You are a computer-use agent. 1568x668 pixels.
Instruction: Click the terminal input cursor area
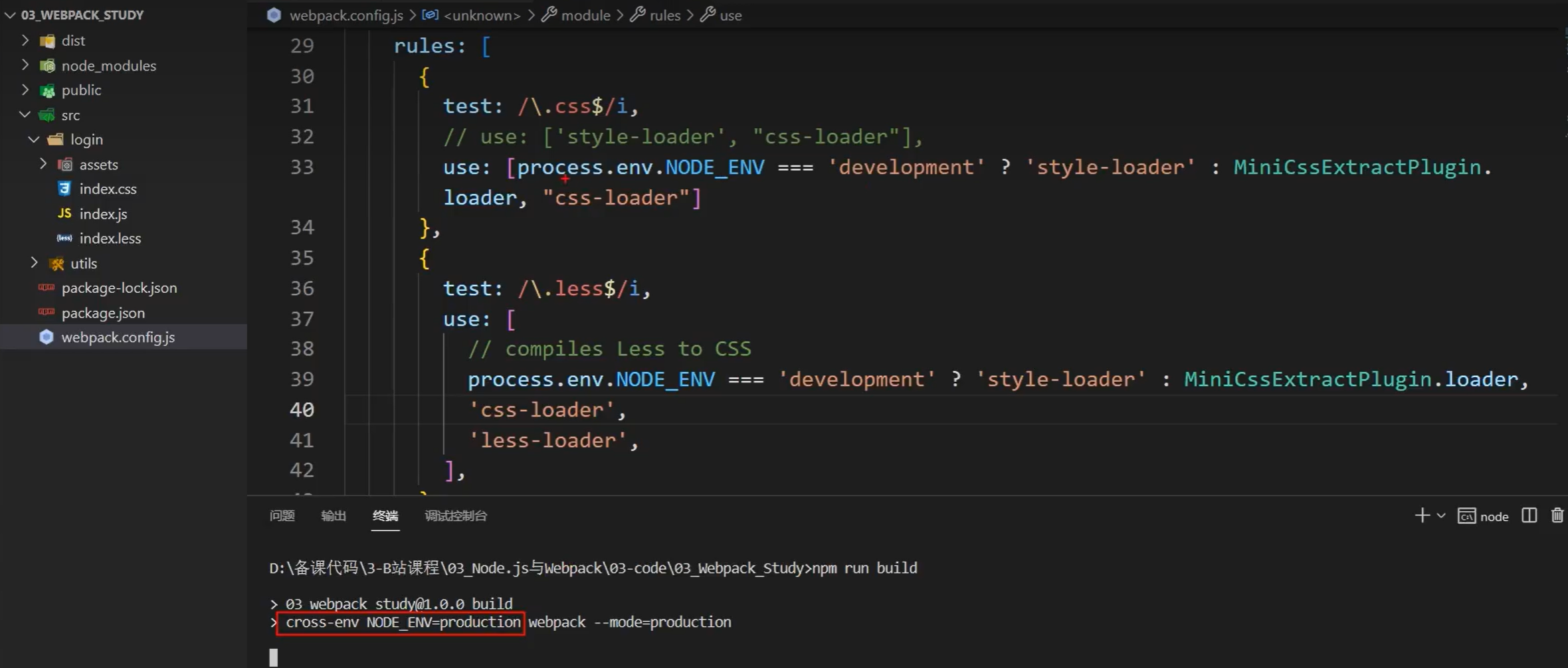pos(274,657)
